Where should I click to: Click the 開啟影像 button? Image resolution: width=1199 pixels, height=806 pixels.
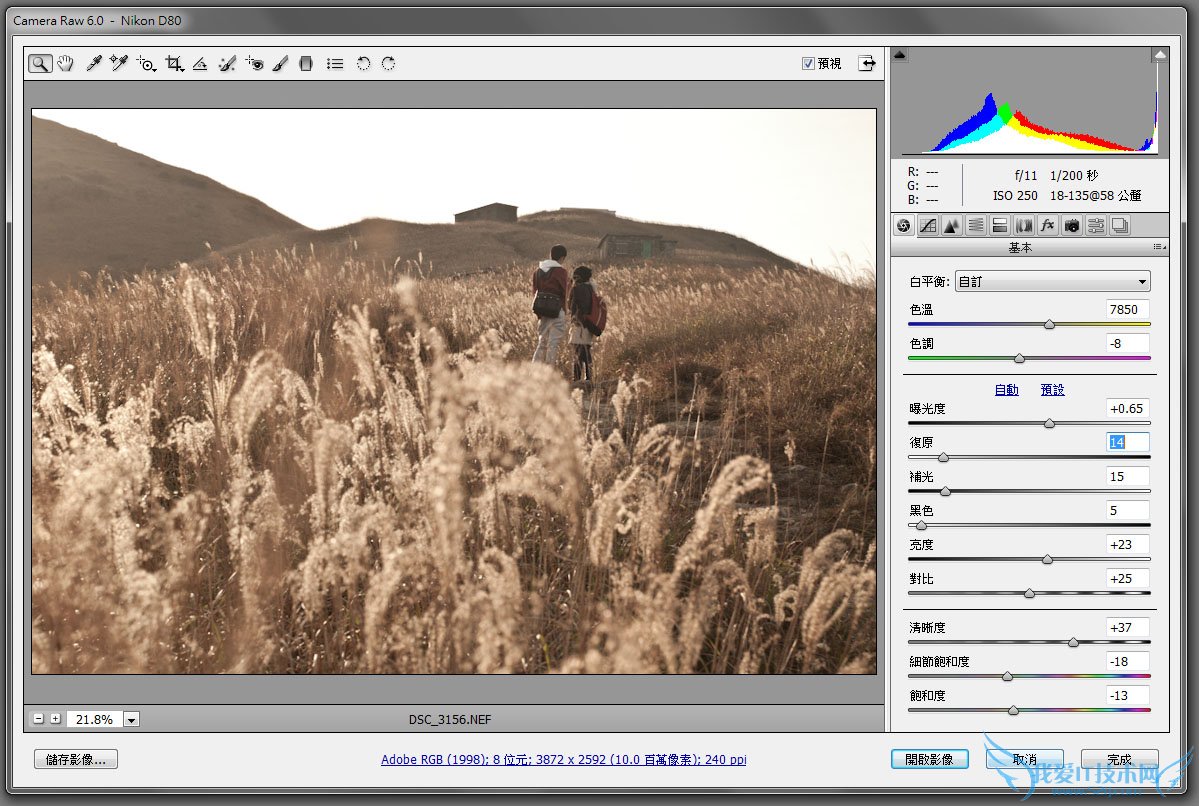coord(929,759)
